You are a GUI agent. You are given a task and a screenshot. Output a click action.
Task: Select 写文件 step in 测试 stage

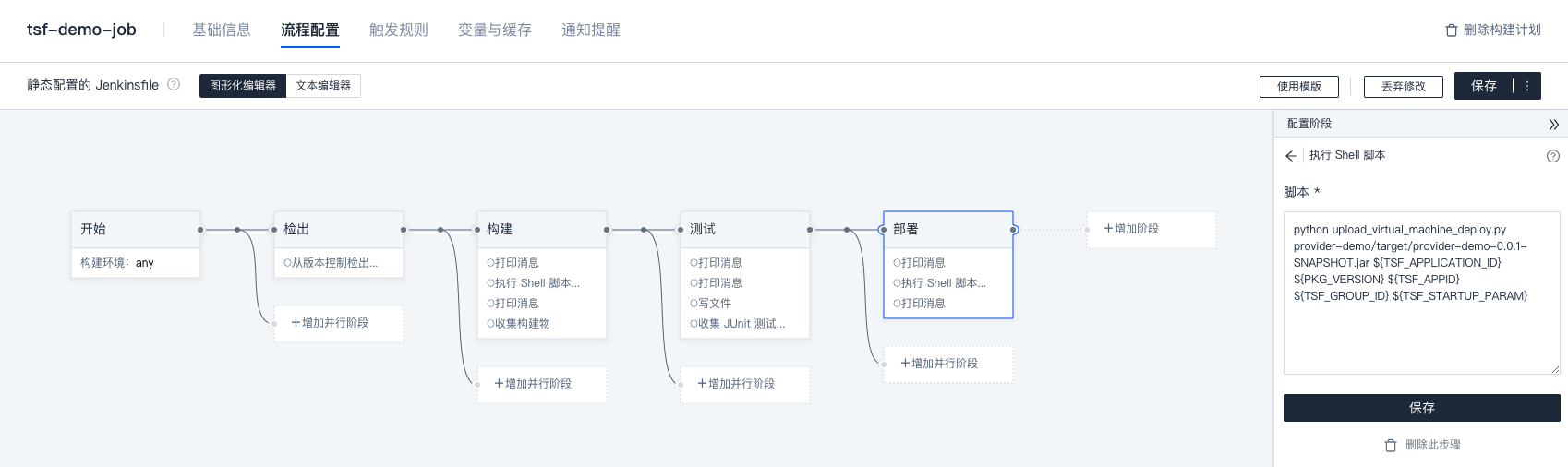tap(715, 304)
